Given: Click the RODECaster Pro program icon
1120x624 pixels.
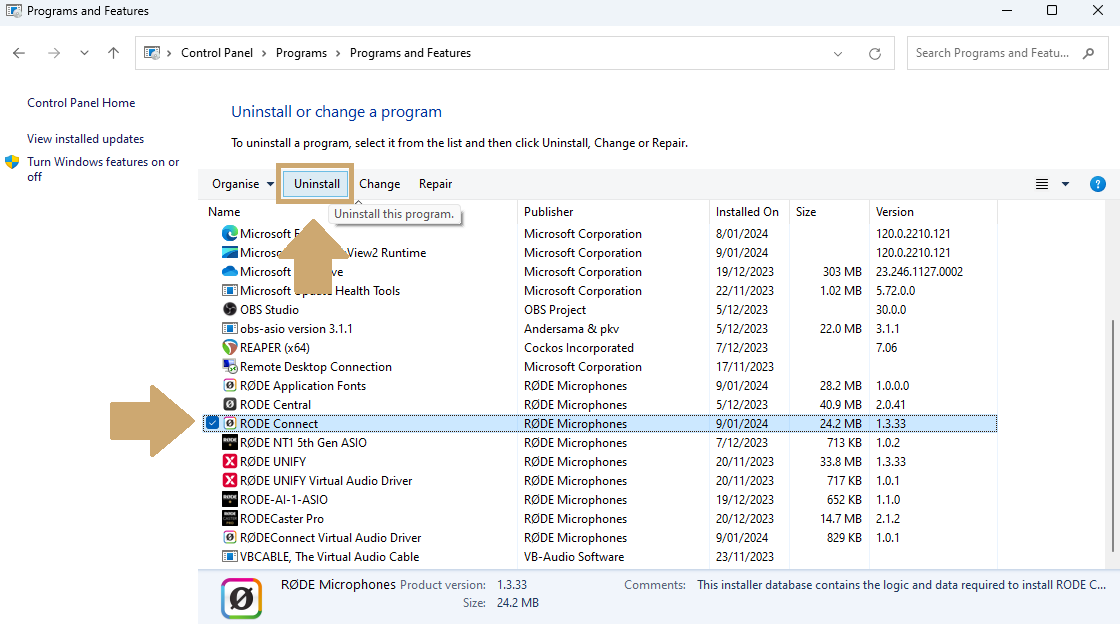Looking at the screenshot, I should click(x=229, y=518).
